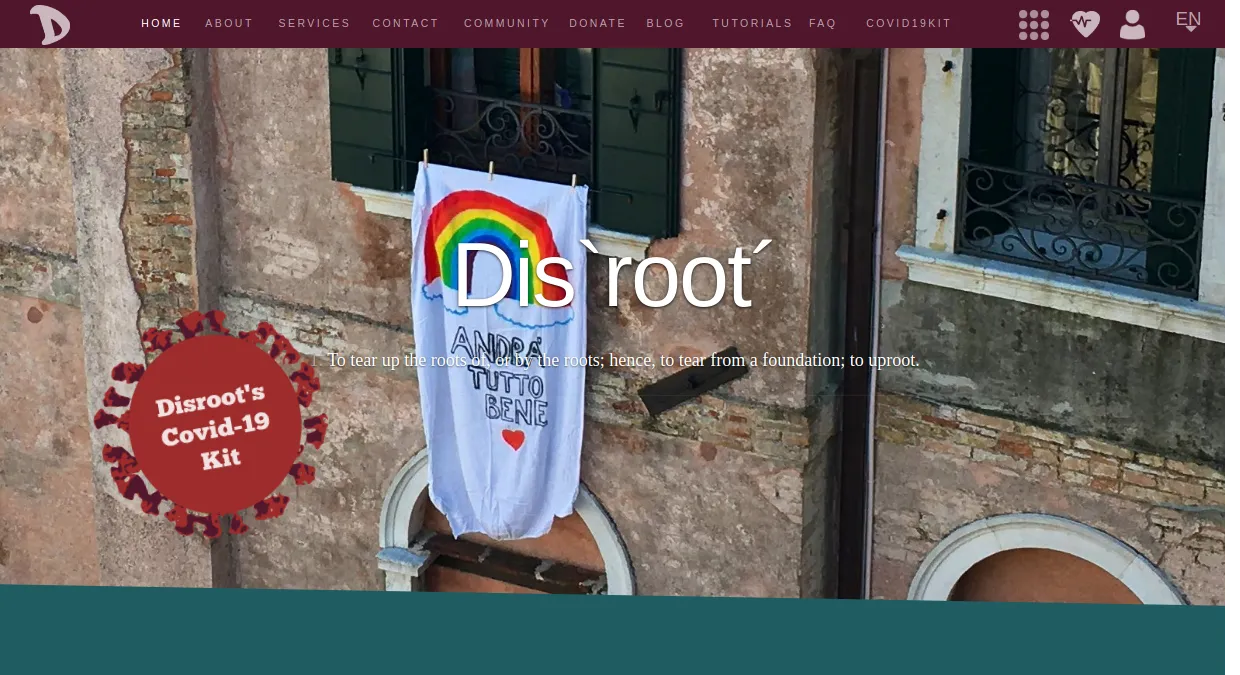Open the Contact page
Viewport: 1240px width, 675px height.
coord(405,23)
